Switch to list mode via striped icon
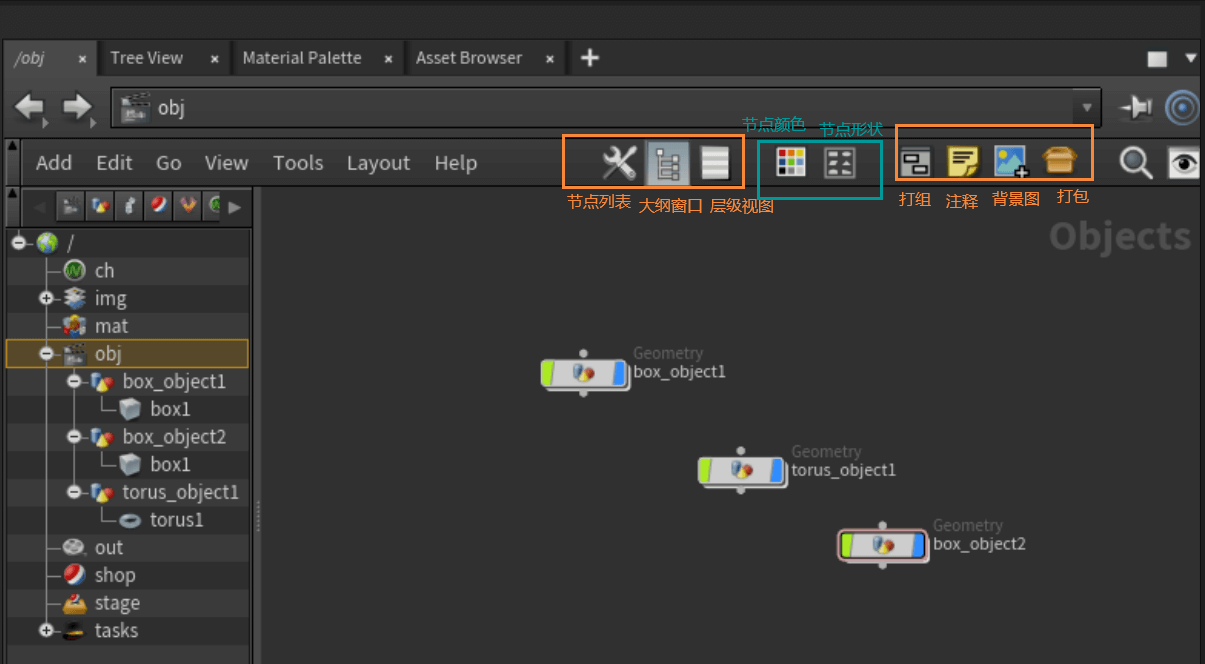The image size is (1205, 664). pyautogui.click(x=715, y=162)
